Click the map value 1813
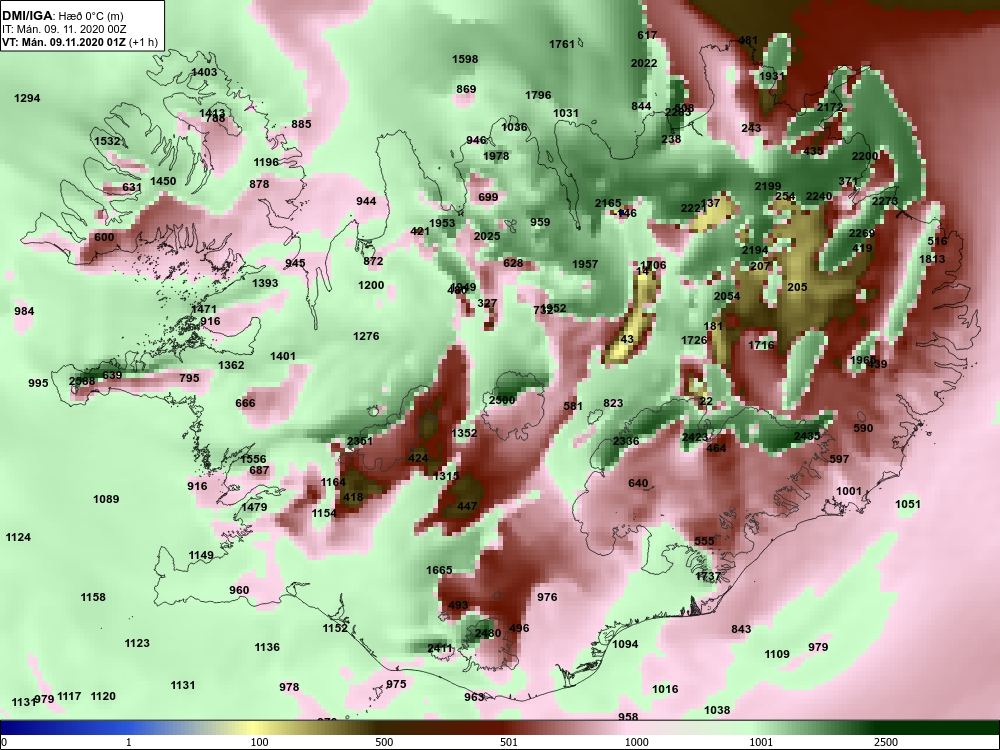The width and height of the screenshot is (1000, 750). coord(932,259)
